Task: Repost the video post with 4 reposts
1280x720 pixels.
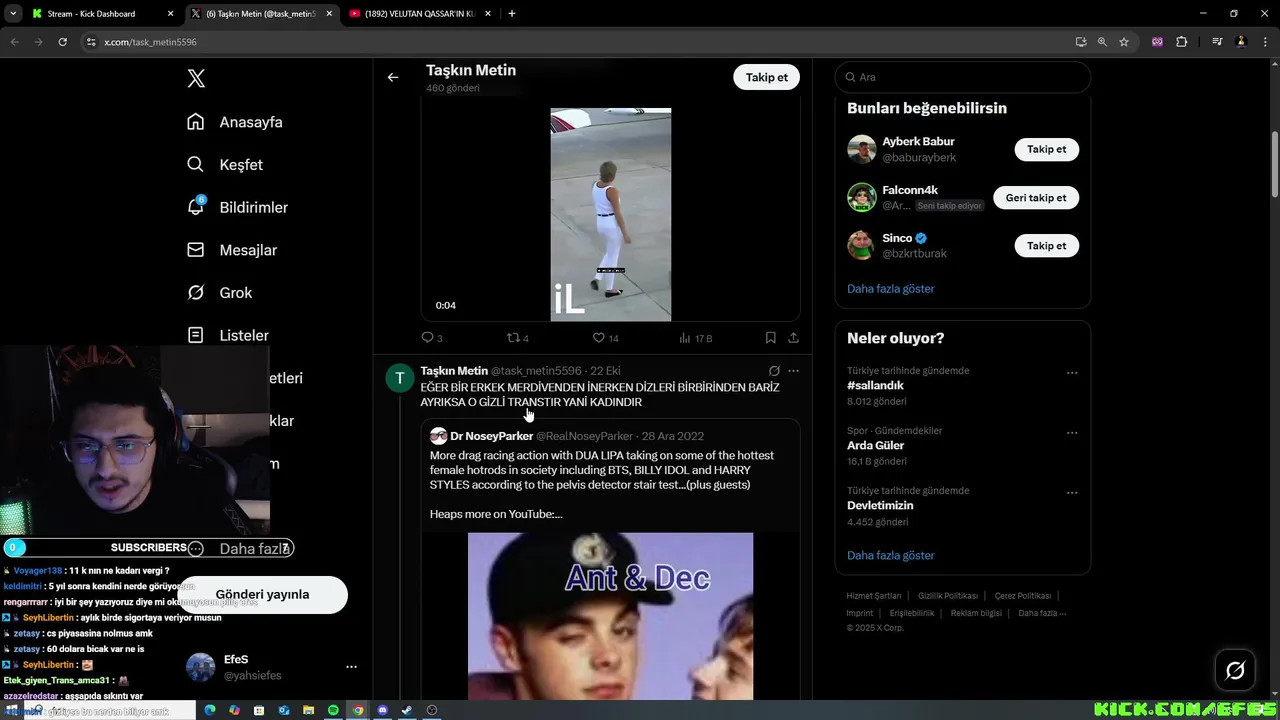Action: pos(518,338)
